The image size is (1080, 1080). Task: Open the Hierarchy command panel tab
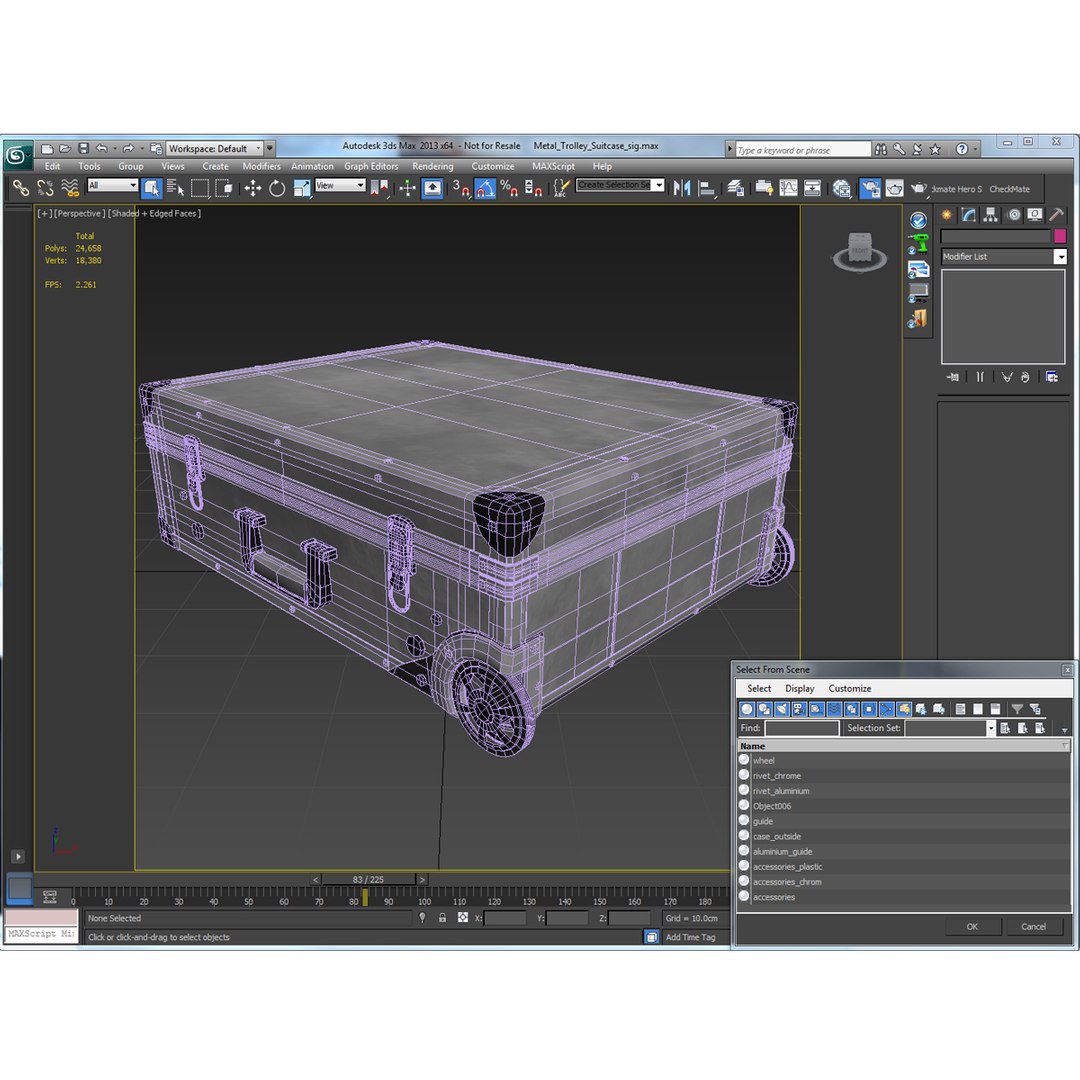[990, 215]
